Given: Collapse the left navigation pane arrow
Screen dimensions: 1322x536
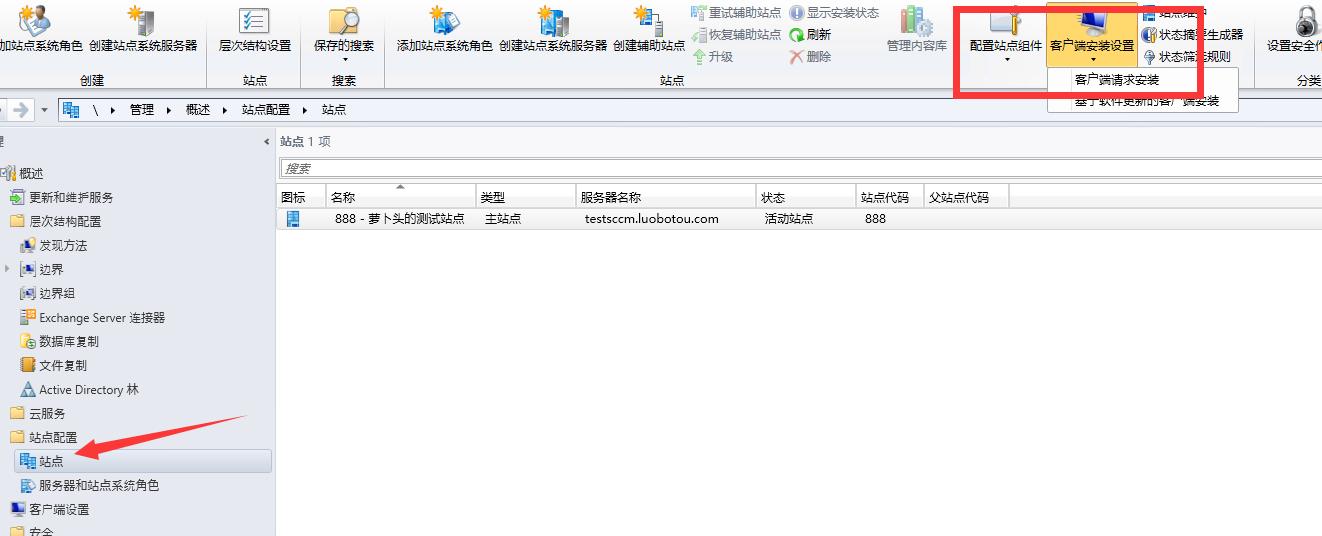Looking at the screenshot, I should tap(266, 142).
